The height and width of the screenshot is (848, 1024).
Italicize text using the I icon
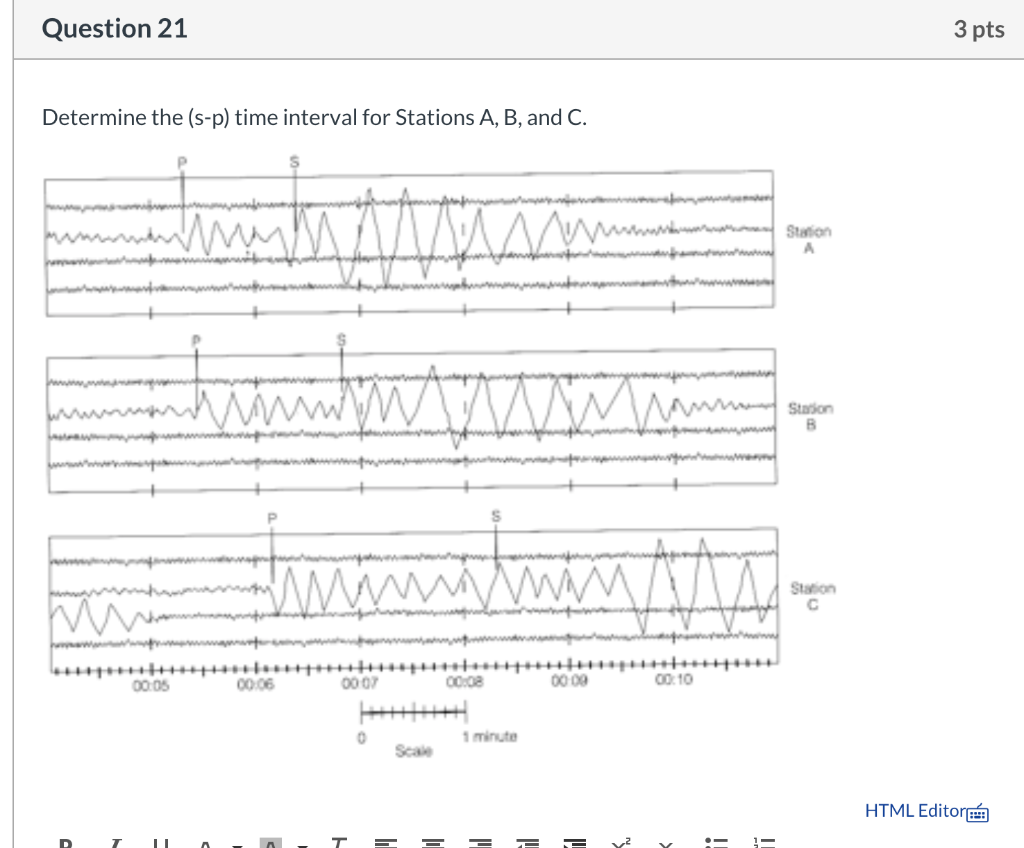pyautogui.click(x=115, y=845)
